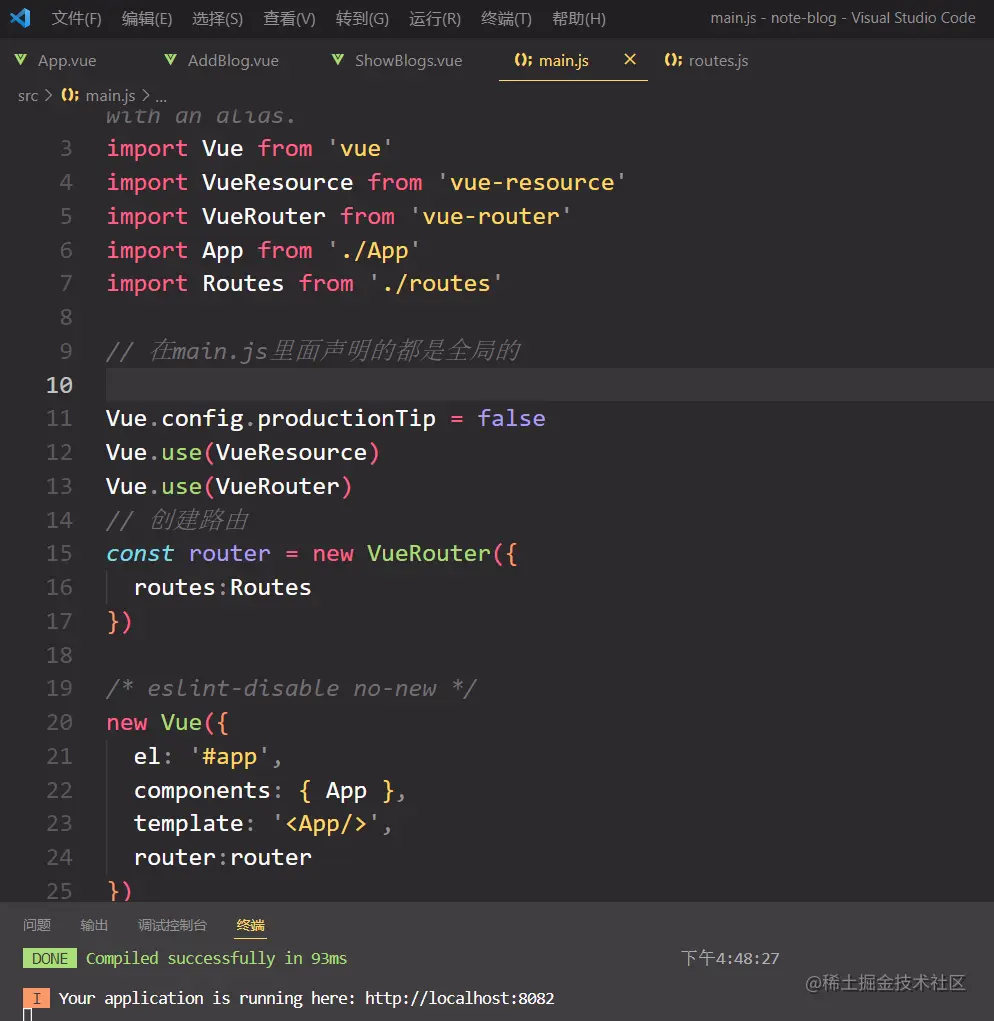Viewport: 994px width, 1021px height.
Task: Open the 帮助(H) menu
Action: (x=578, y=18)
